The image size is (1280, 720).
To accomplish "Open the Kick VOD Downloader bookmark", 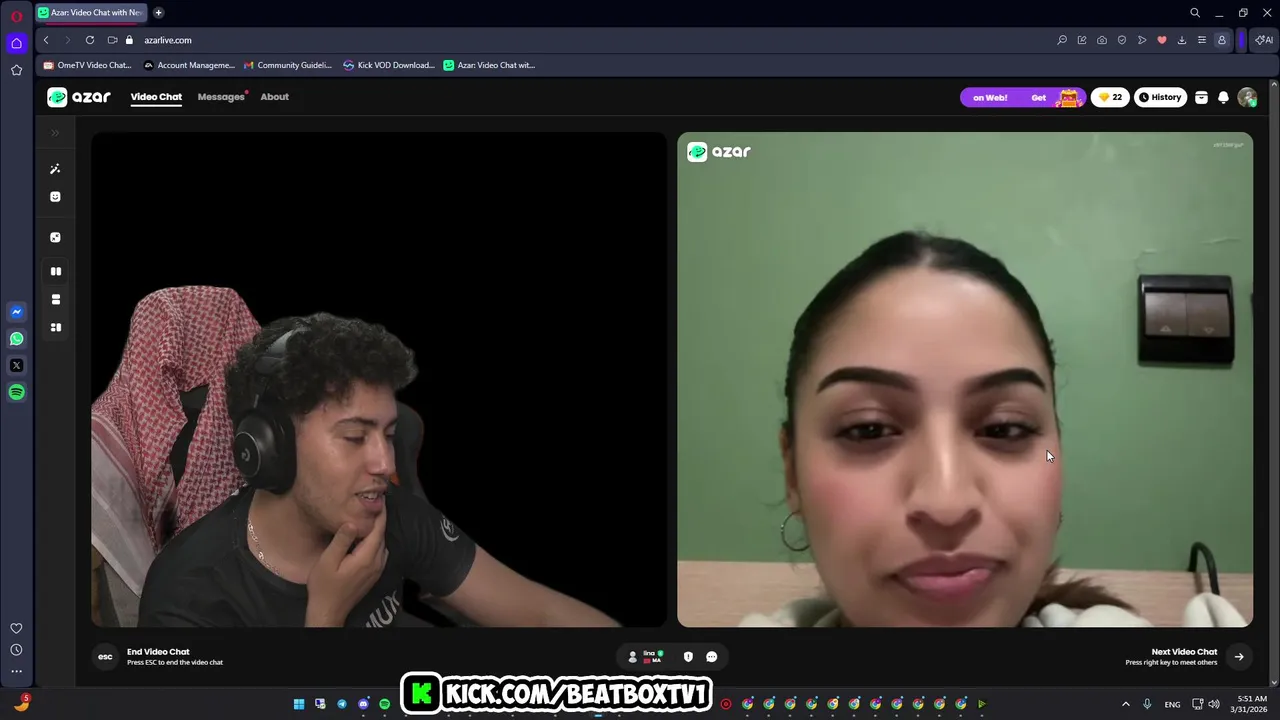I will 388,65.
